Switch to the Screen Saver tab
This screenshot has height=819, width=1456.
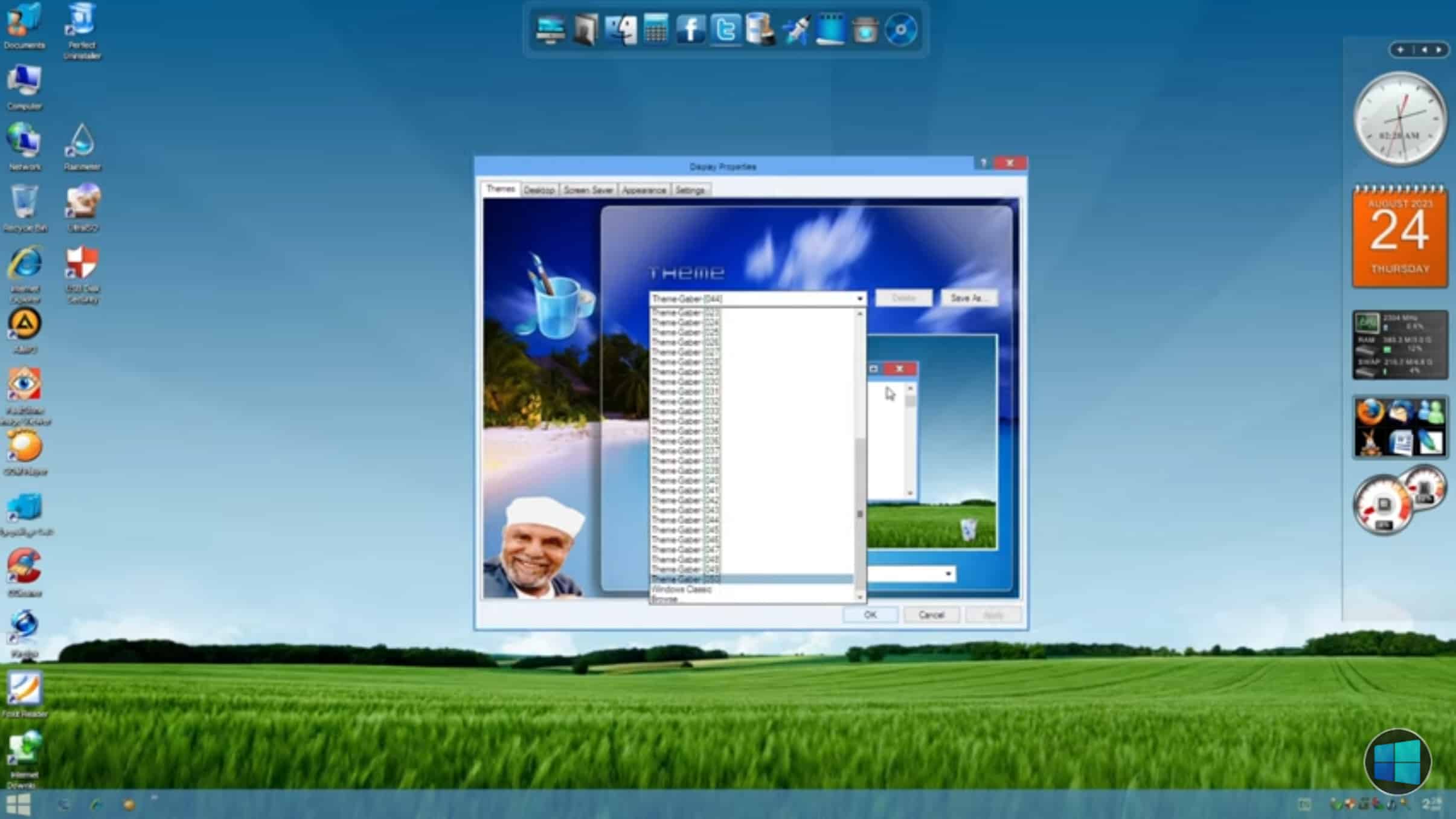point(589,189)
